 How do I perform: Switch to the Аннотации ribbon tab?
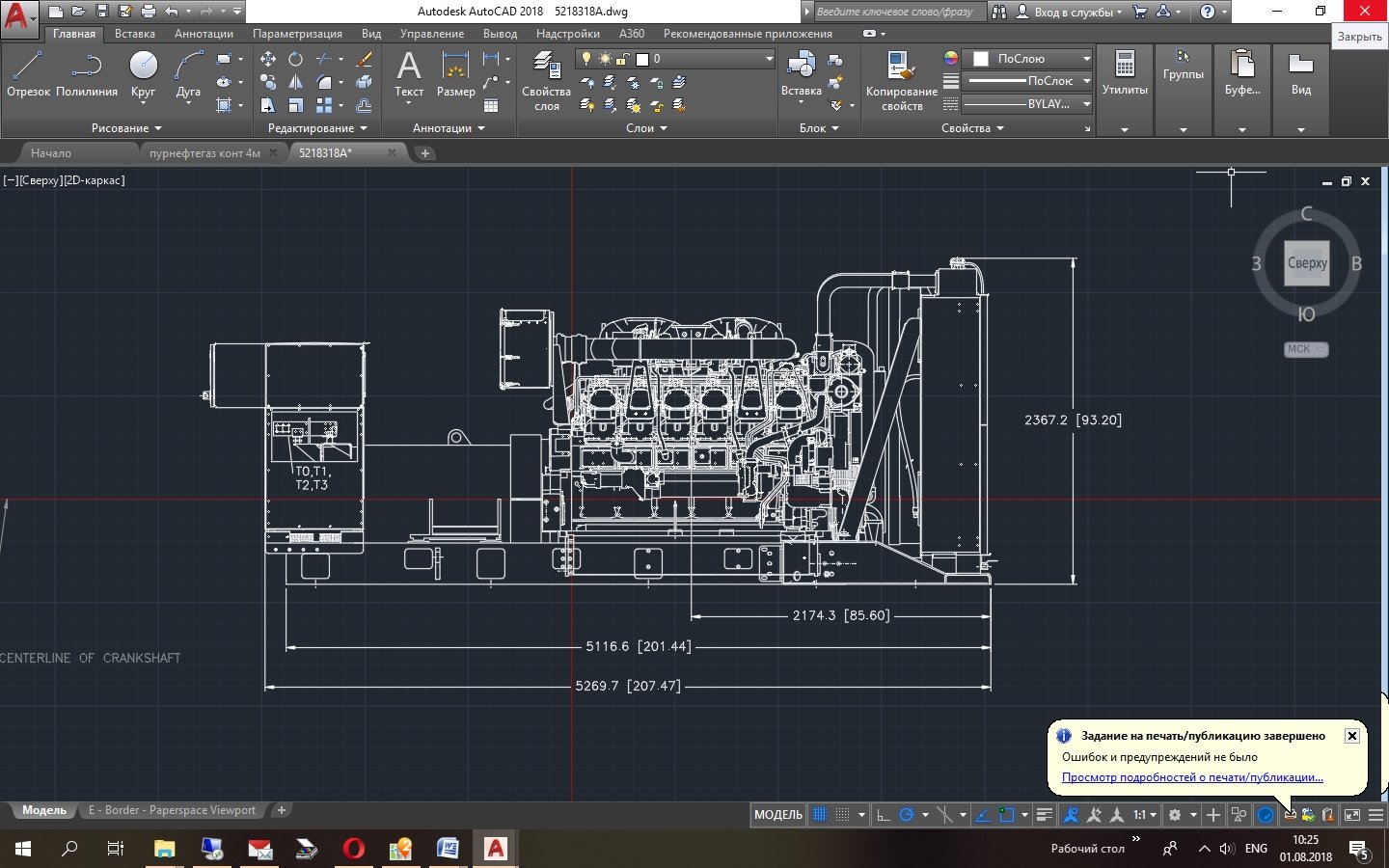(x=204, y=34)
